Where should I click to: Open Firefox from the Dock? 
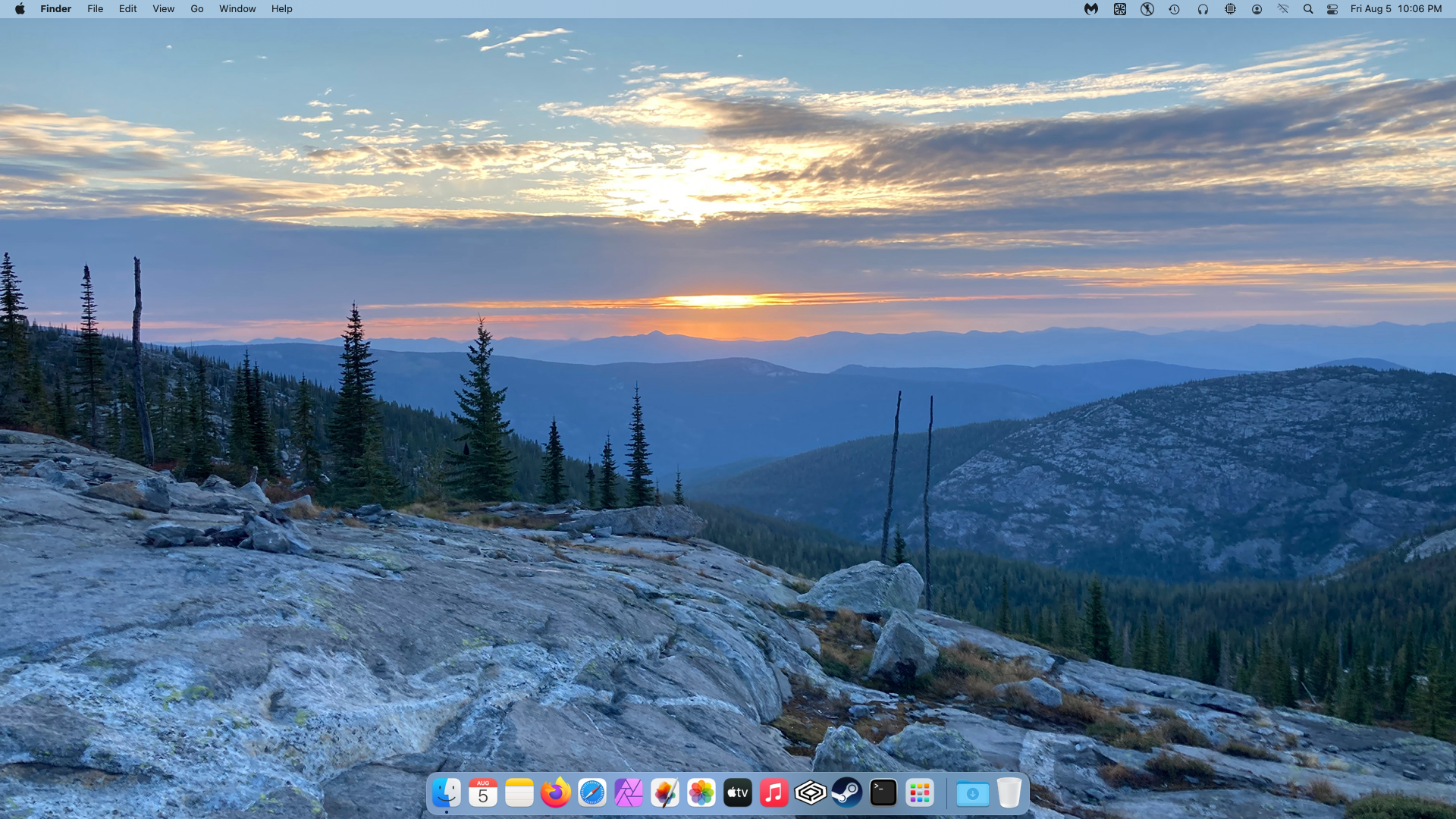tap(556, 793)
